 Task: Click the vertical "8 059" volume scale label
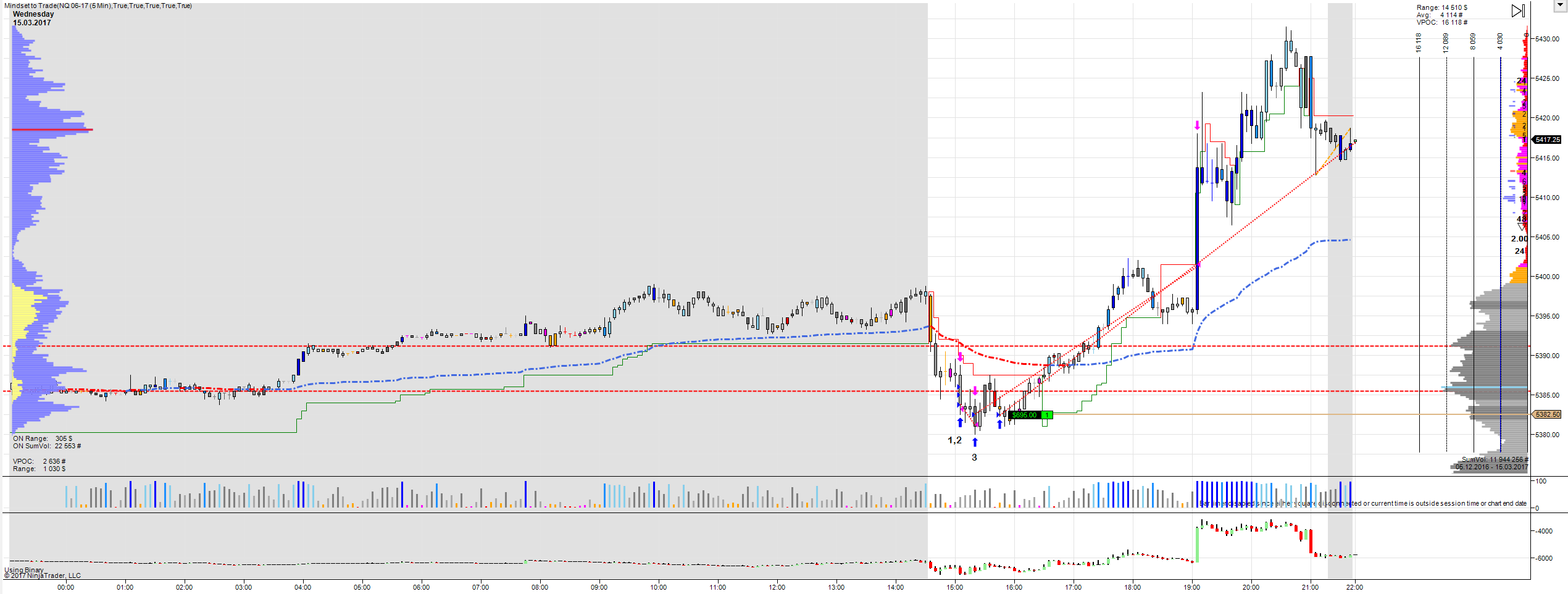tap(1473, 42)
